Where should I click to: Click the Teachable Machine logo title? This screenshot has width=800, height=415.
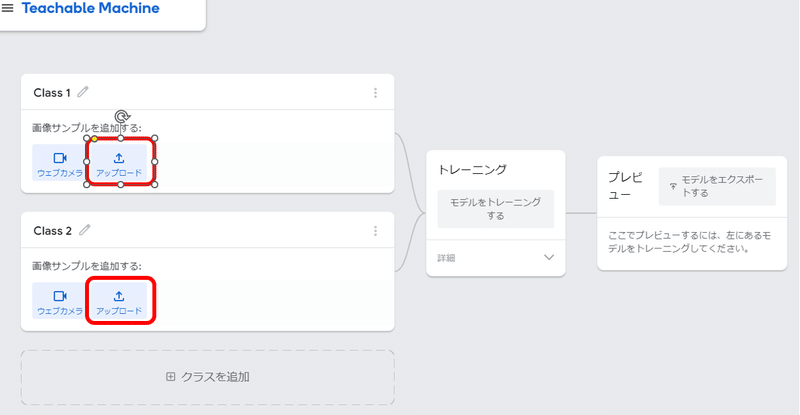[90, 8]
